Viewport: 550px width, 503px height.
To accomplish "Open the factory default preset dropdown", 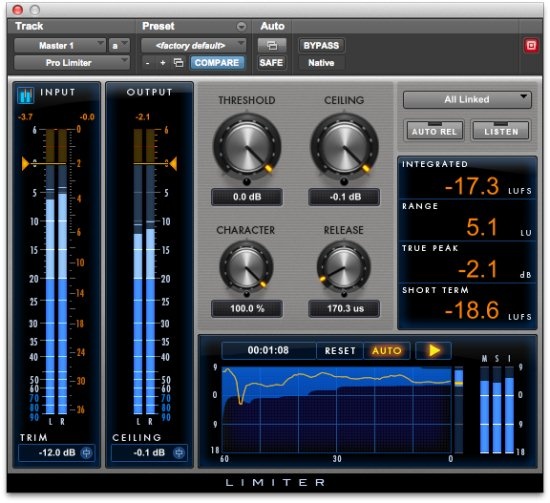I will [193, 46].
